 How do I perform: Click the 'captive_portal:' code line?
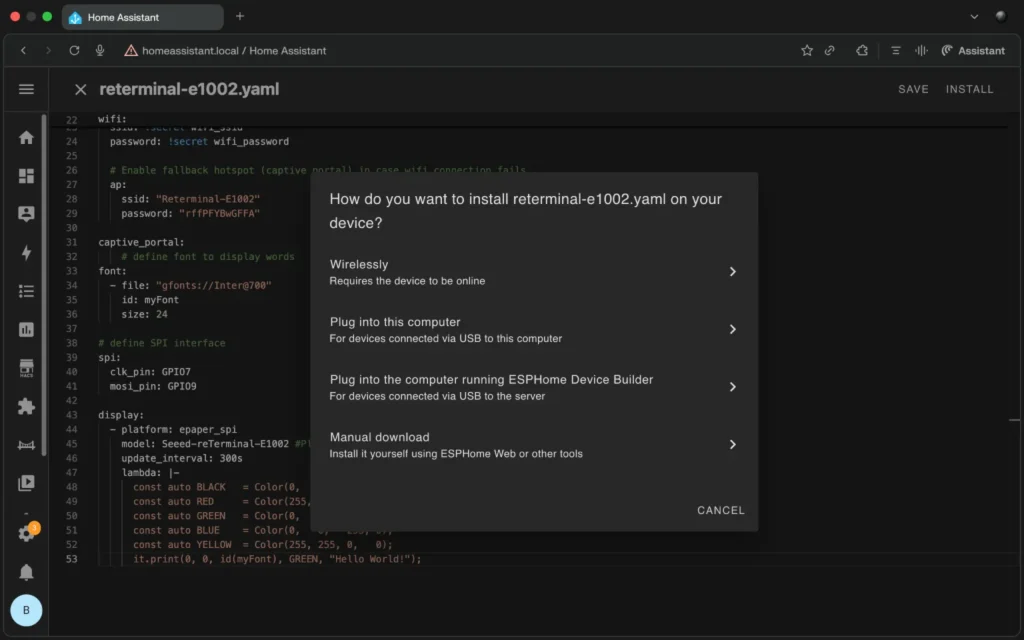pyautogui.click(x=141, y=242)
